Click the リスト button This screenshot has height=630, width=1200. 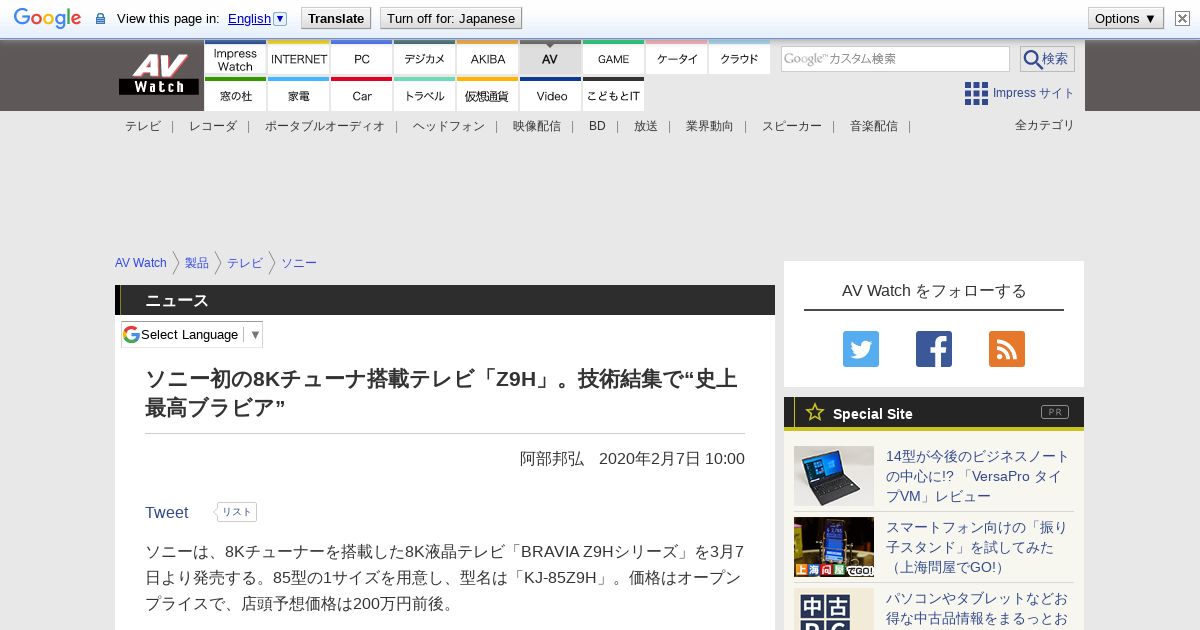[x=237, y=512]
